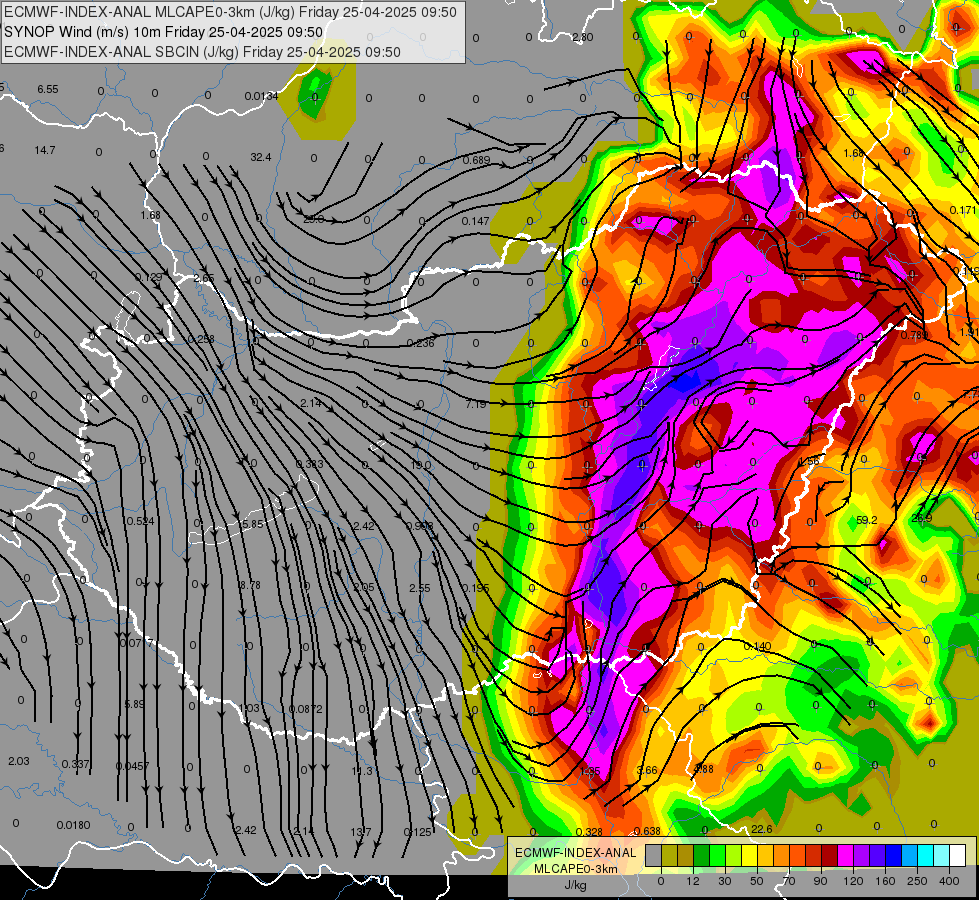The height and width of the screenshot is (900, 979).
Task: Click the map value 0.140
Action: [757, 646]
